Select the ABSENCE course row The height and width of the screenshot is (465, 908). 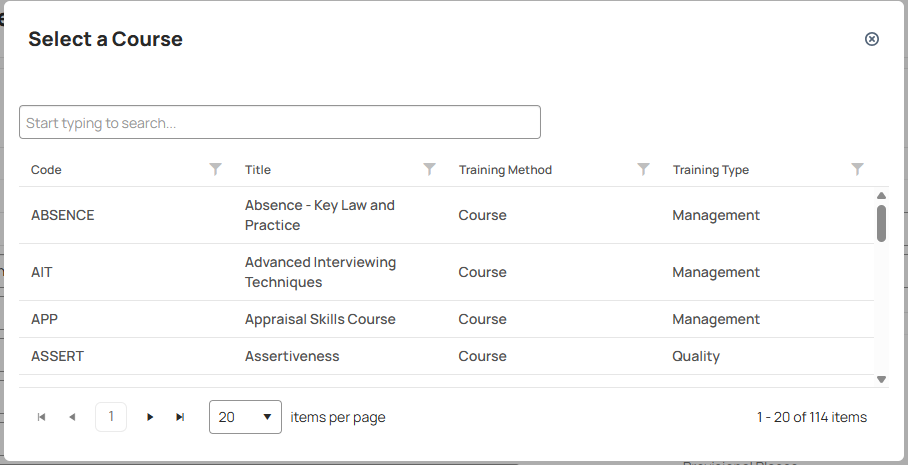446,215
